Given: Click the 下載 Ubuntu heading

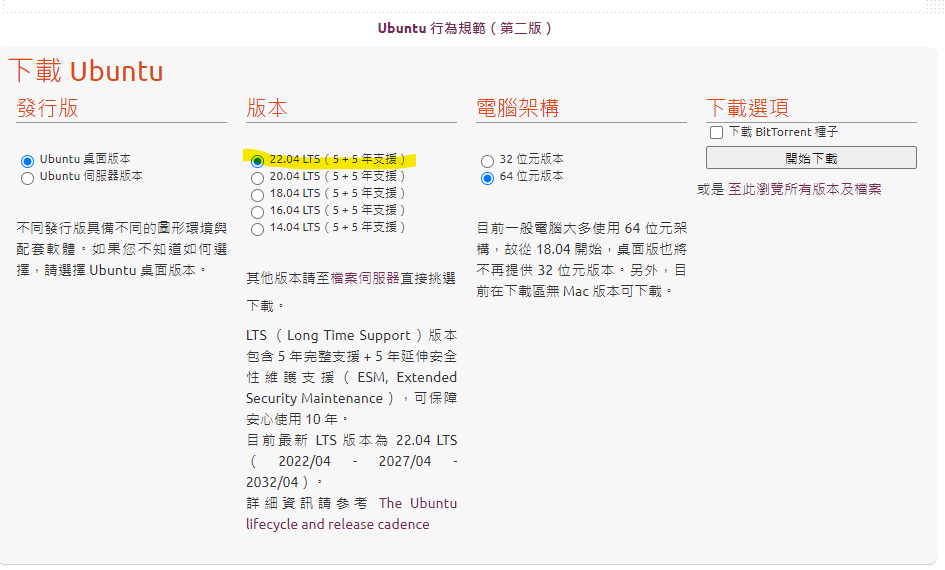Looking at the screenshot, I should [86, 70].
